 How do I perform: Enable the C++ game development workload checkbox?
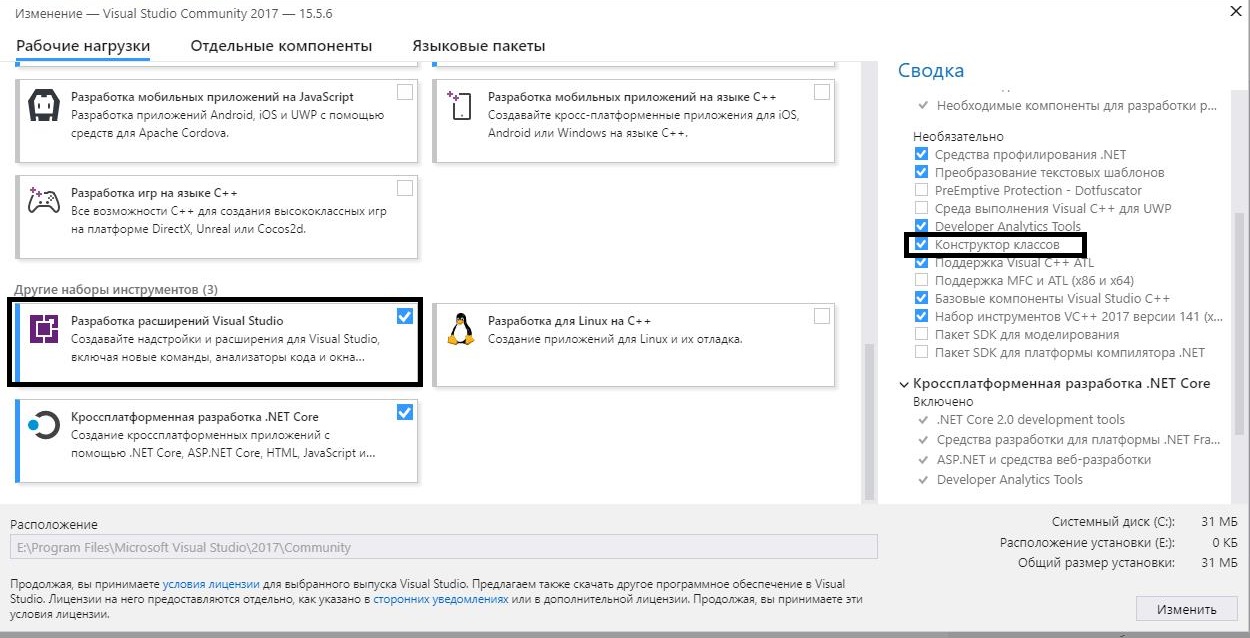point(405,187)
